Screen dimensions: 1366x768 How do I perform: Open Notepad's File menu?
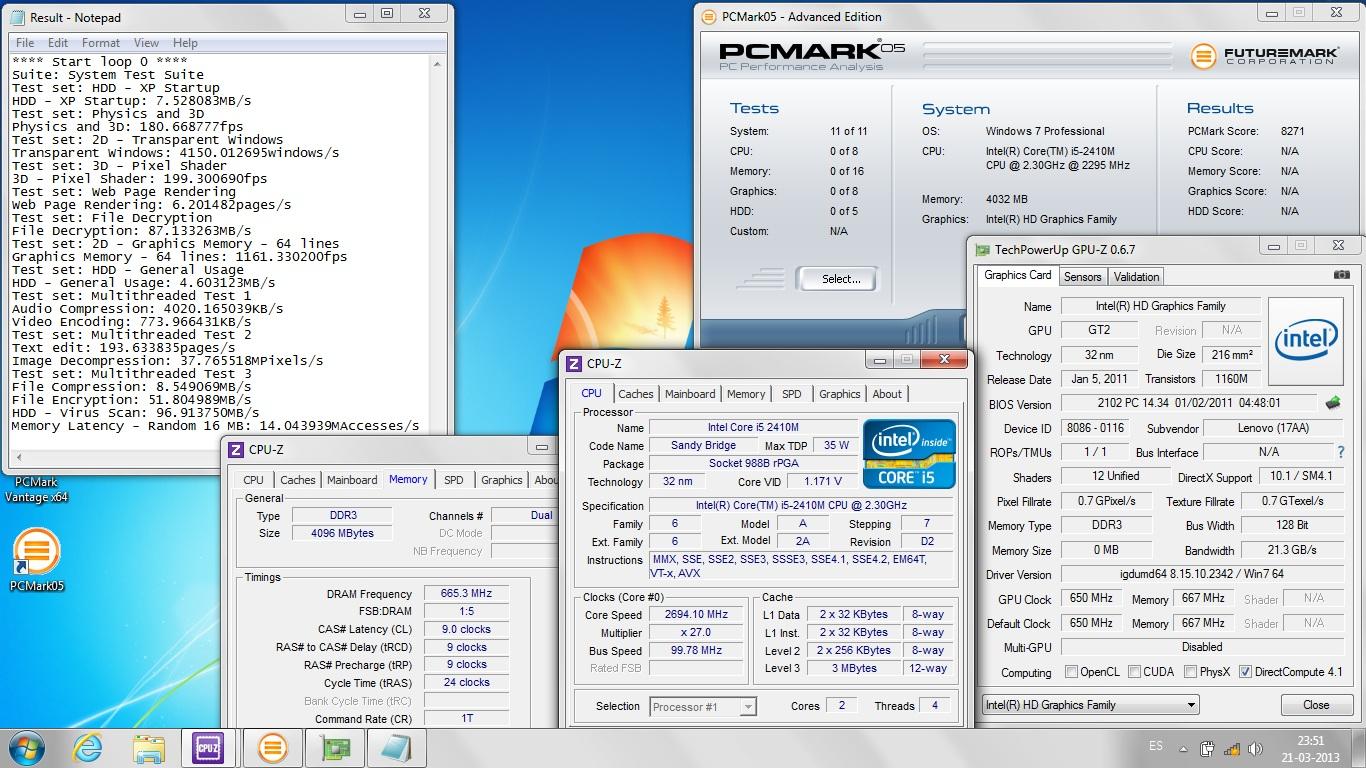click(x=25, y=43)
